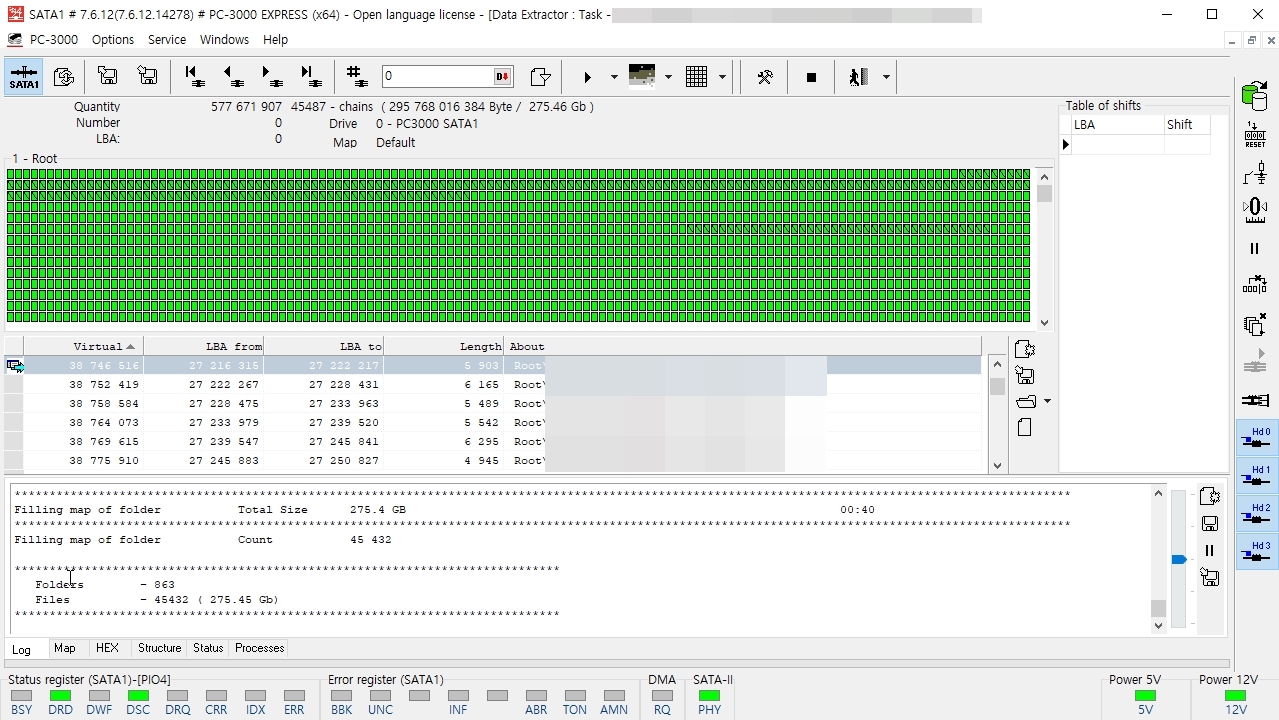Click the Start play arrow in toolbar

(587, 77)
